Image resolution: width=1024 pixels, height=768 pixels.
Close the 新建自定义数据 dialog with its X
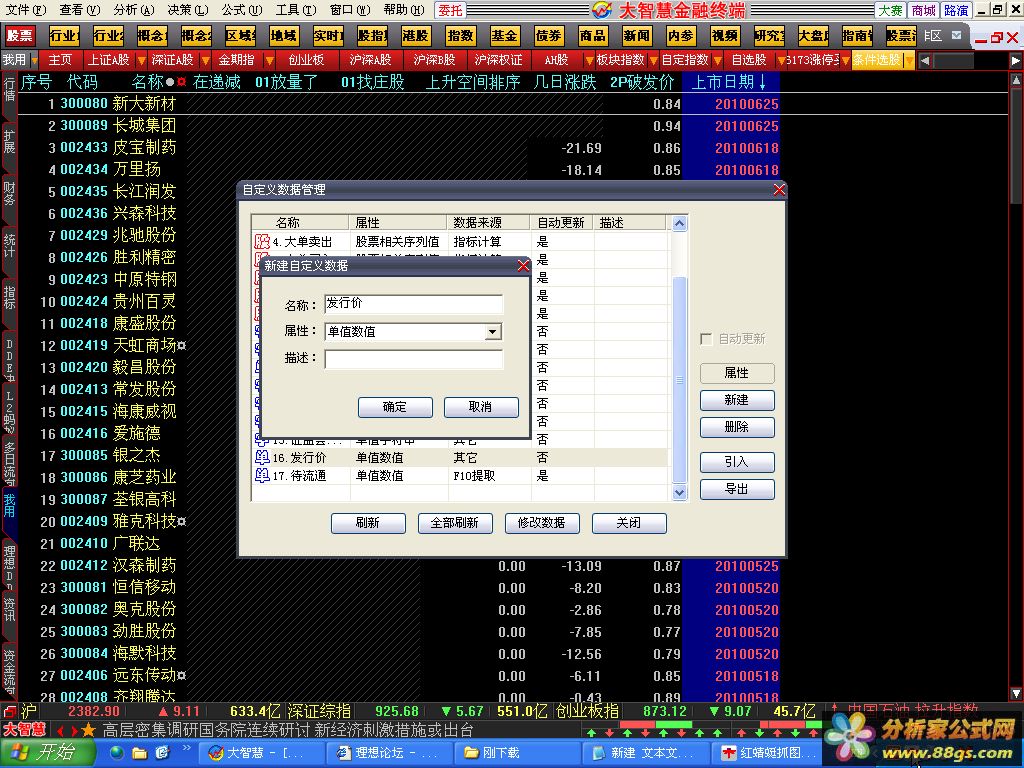pos(523,265)
